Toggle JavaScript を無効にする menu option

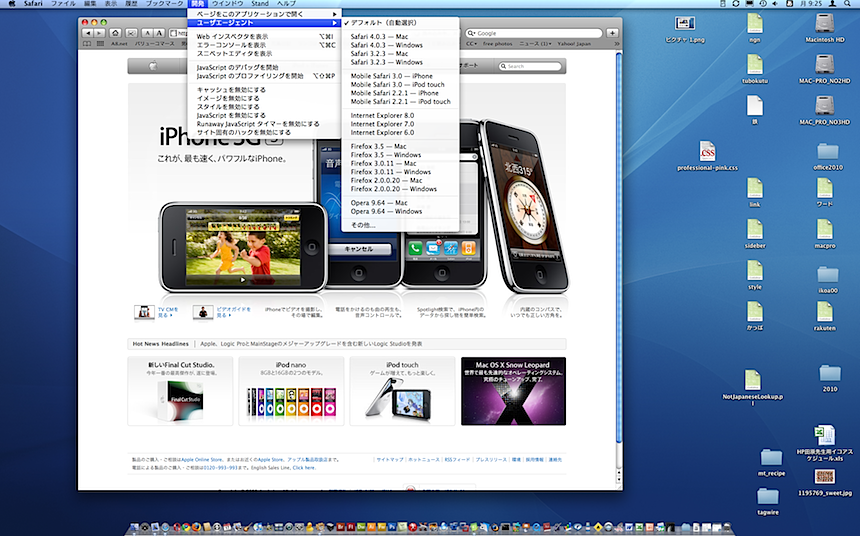coord(264,115)
